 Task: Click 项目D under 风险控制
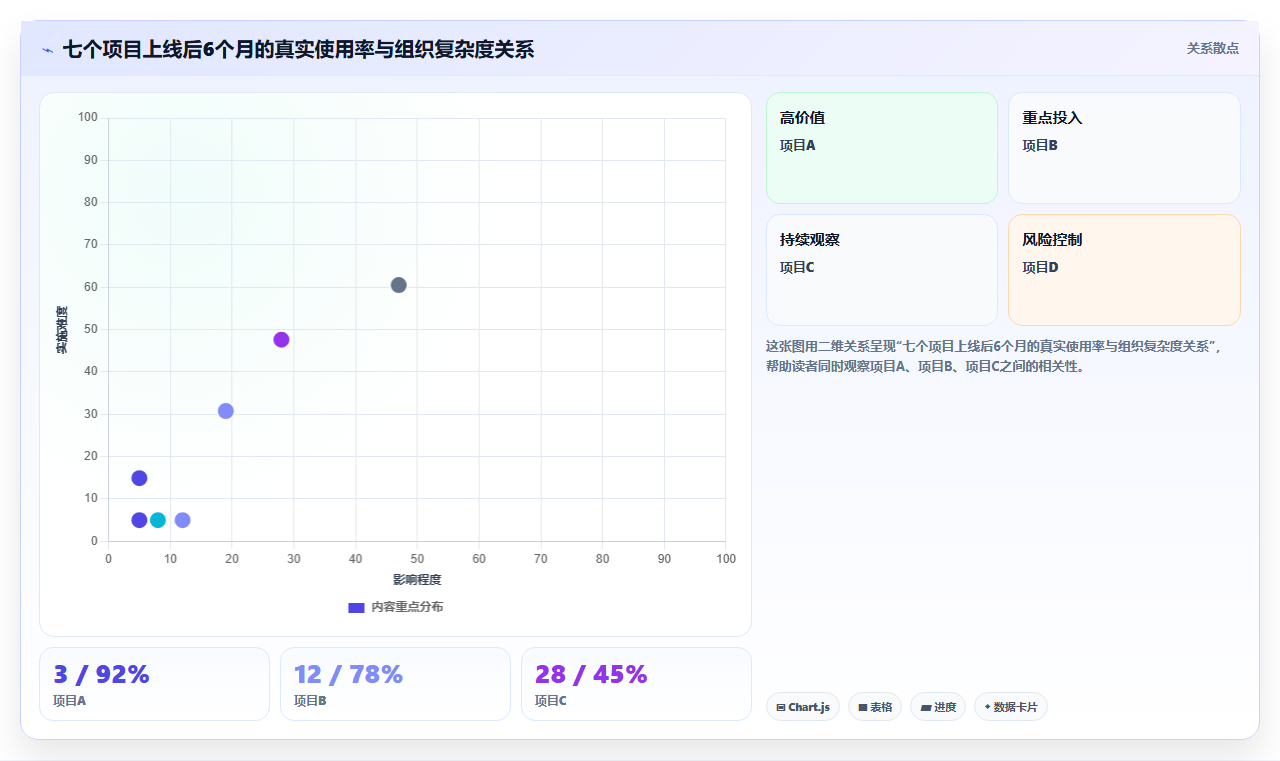click(1040, 267)
